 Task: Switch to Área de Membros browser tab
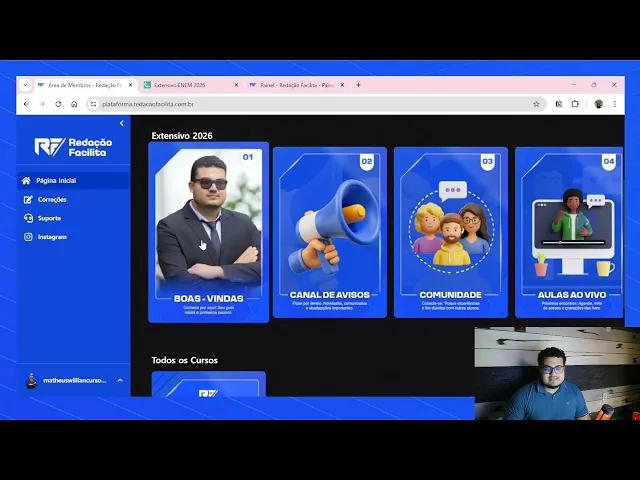point(85,85)
